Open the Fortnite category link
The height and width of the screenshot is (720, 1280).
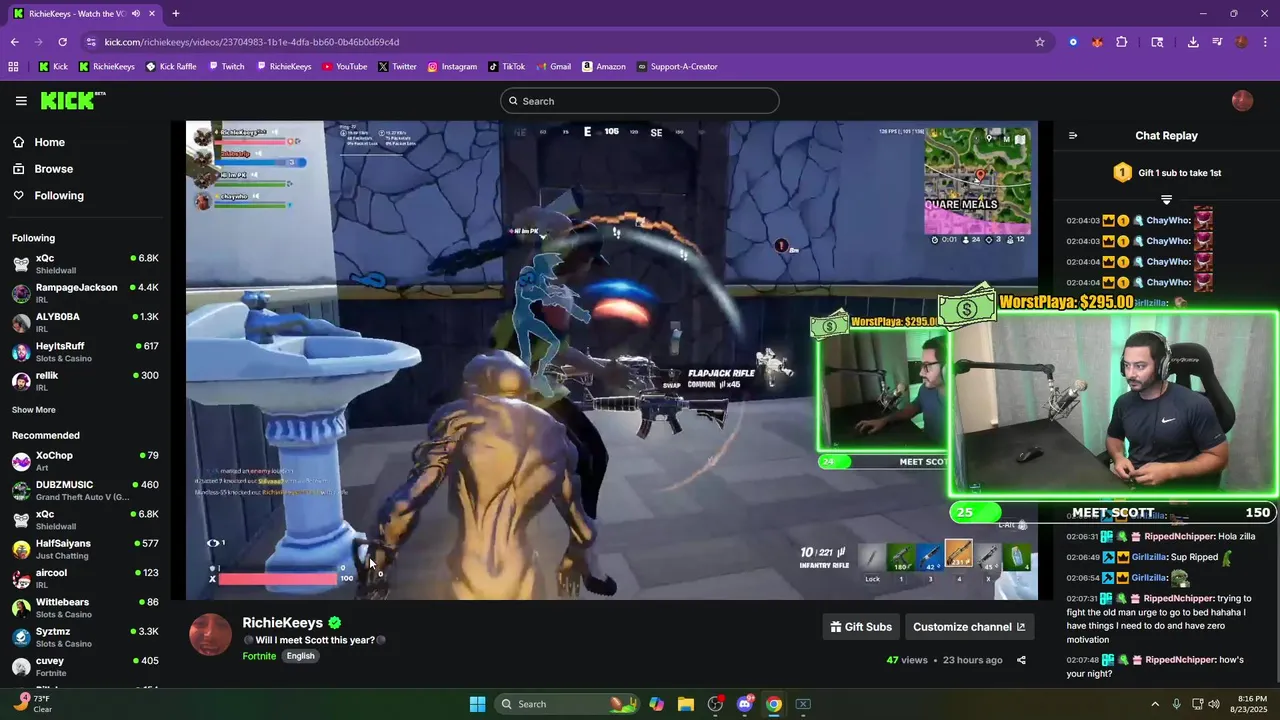click(259, 656)
